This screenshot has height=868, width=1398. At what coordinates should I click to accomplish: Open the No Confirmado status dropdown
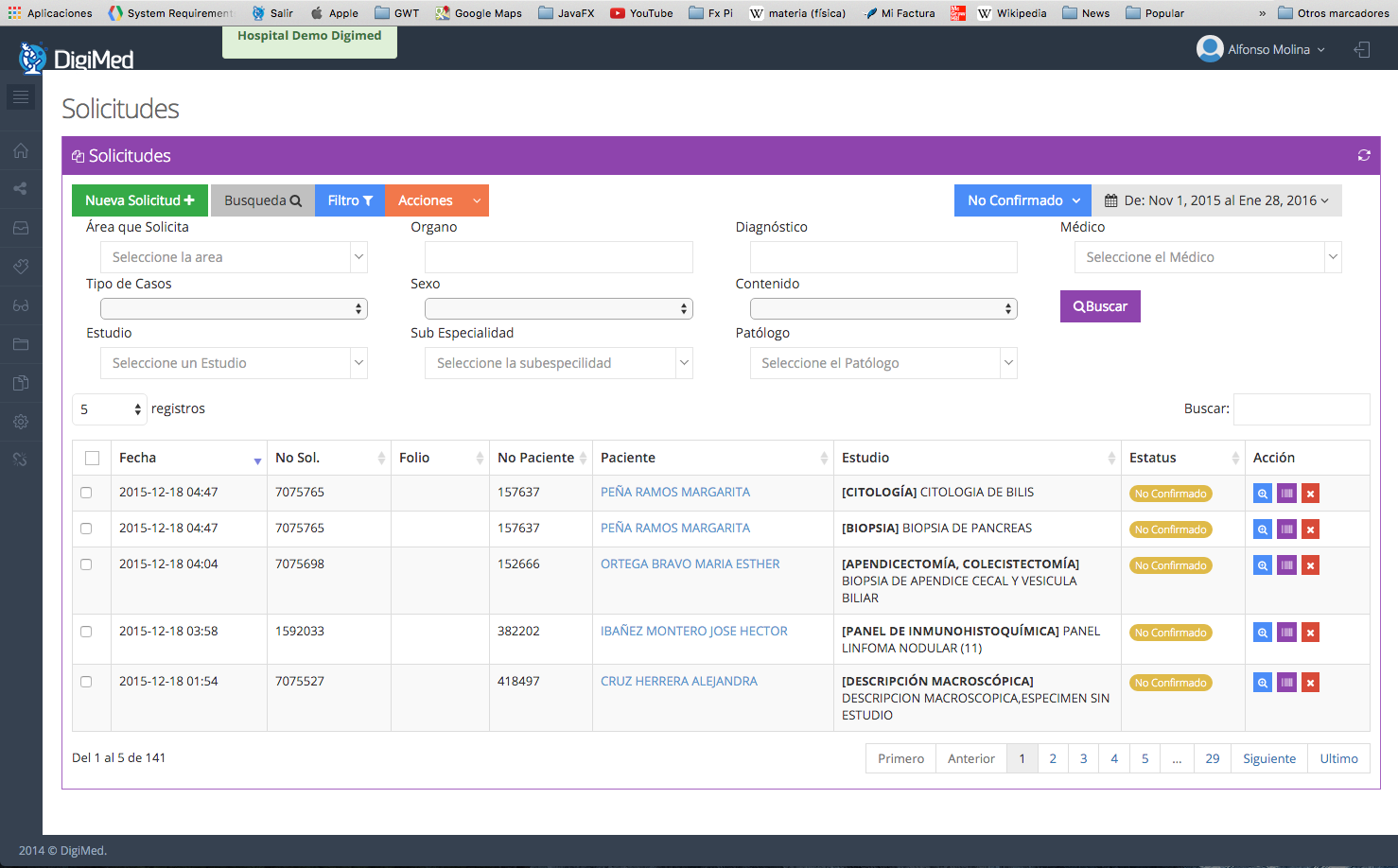pyautogui.click(x=1022, y=200)
